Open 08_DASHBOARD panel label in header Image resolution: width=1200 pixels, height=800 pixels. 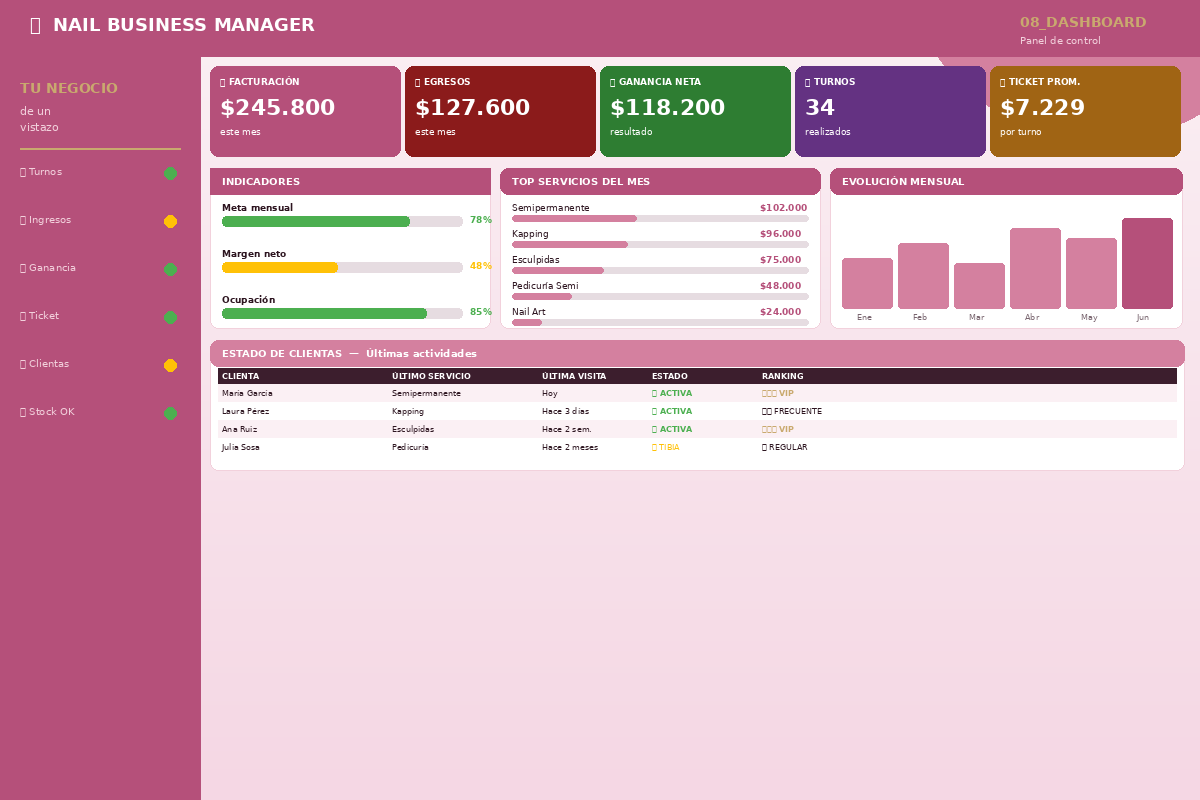1083,23
